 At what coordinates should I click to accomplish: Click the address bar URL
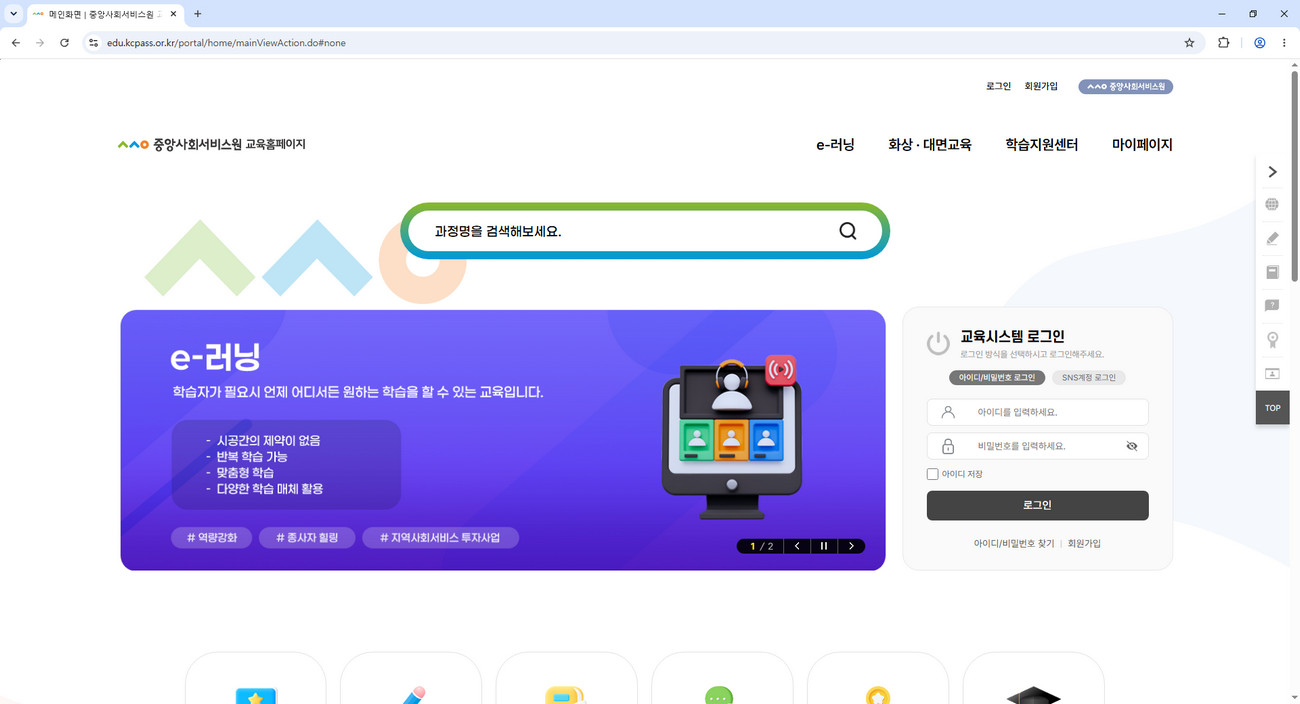(x=227, y=43)
